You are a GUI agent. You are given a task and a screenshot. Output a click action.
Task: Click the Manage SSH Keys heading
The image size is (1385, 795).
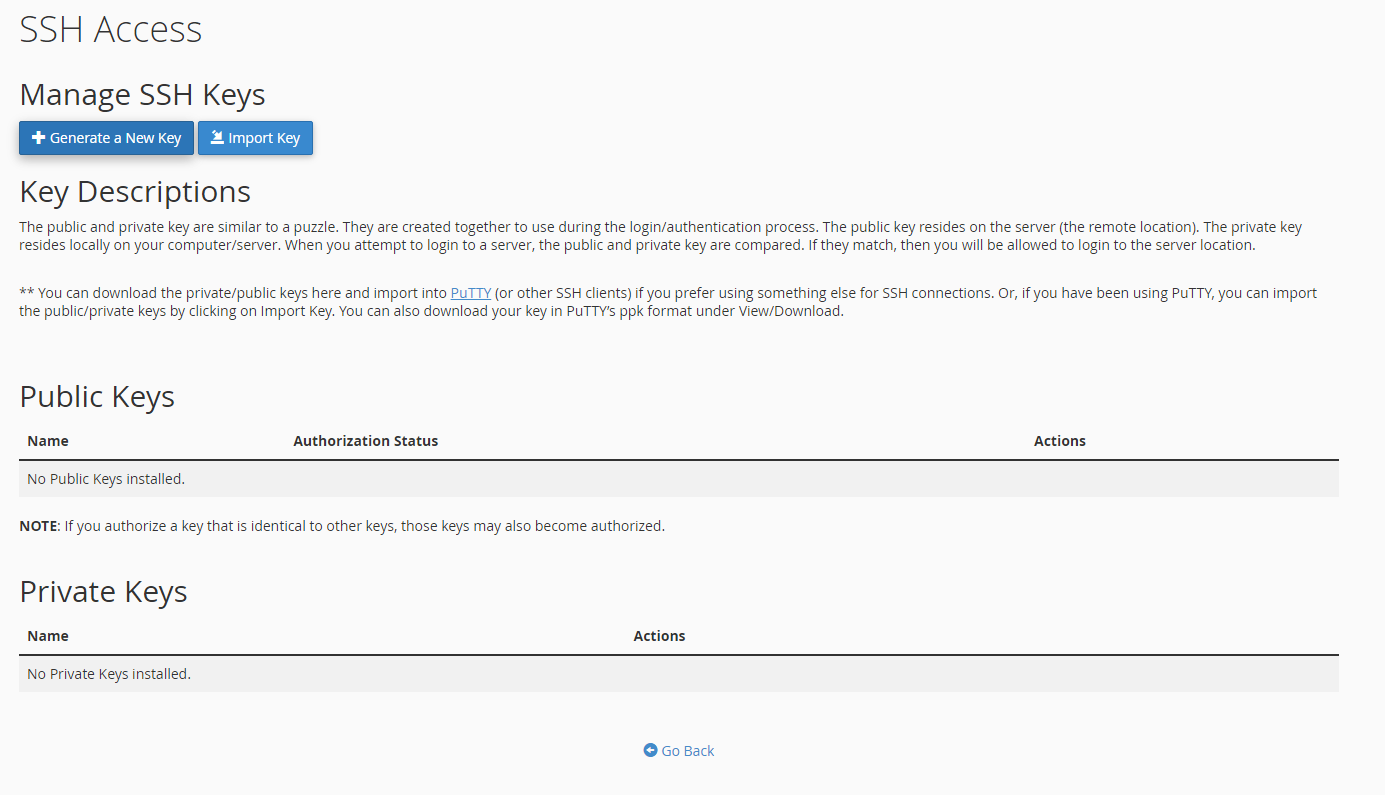(142, 95)
